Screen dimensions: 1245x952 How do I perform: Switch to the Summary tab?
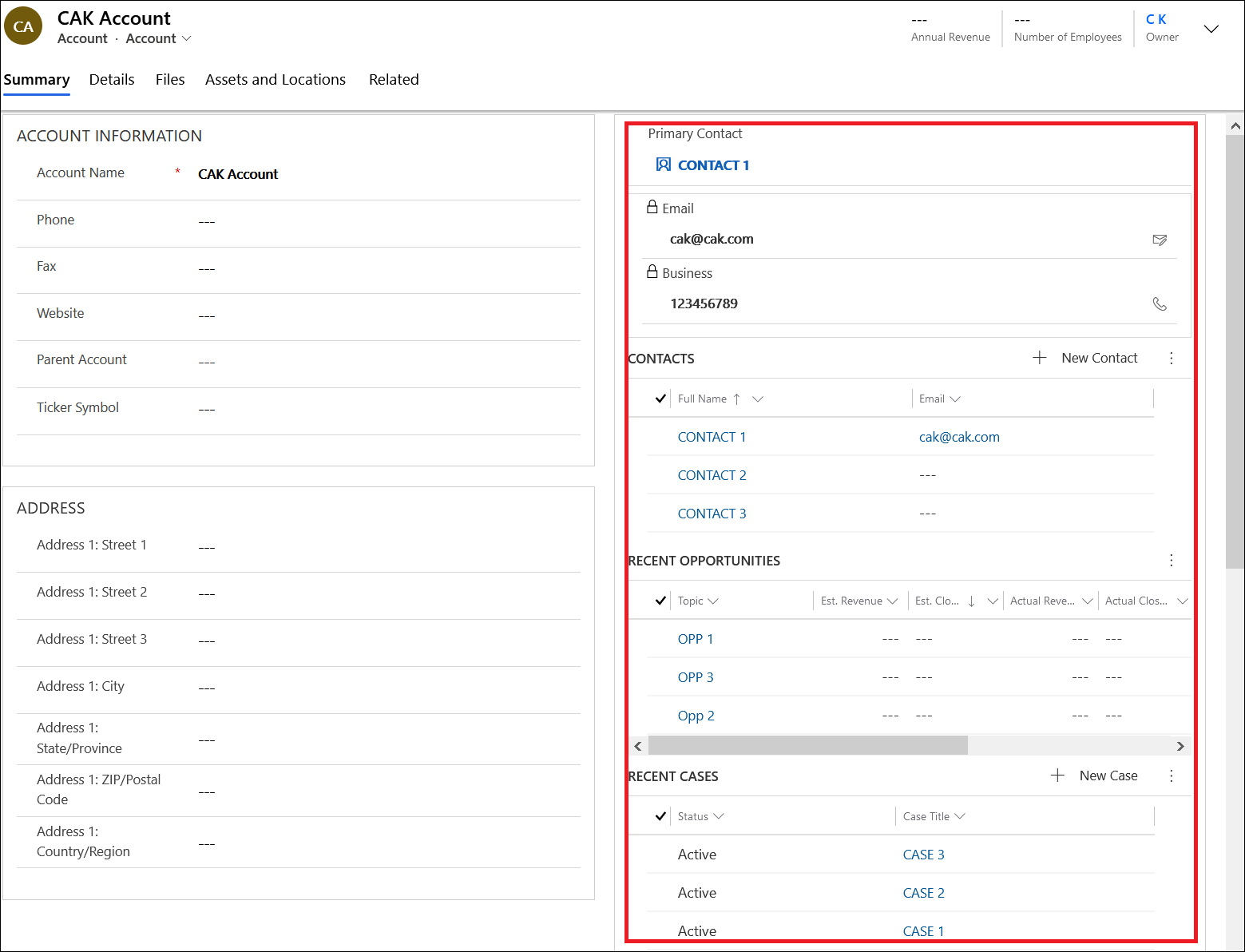[x=37, y=79]
